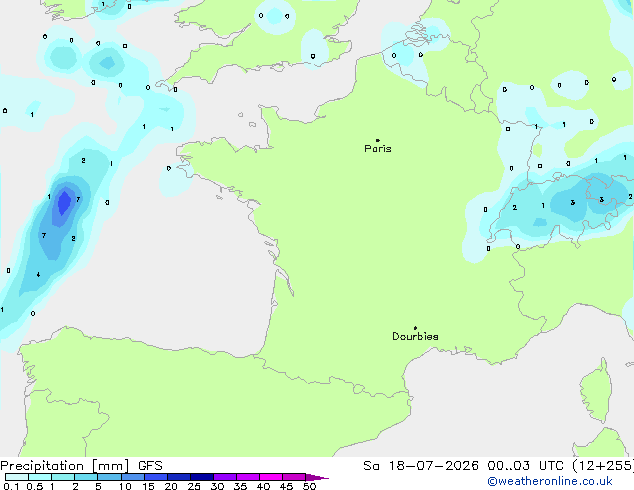The width and height of the screenshot is (634, 490).
Task: Click the Paris city label
Action: click(378, 149)
